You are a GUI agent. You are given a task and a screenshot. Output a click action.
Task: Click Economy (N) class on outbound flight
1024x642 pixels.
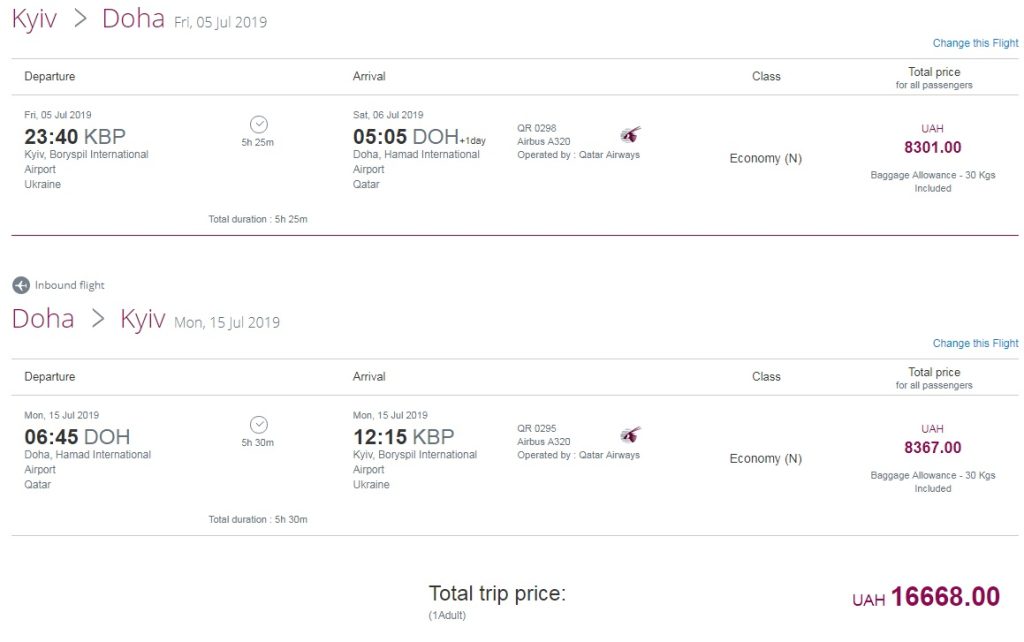(765, 158)
